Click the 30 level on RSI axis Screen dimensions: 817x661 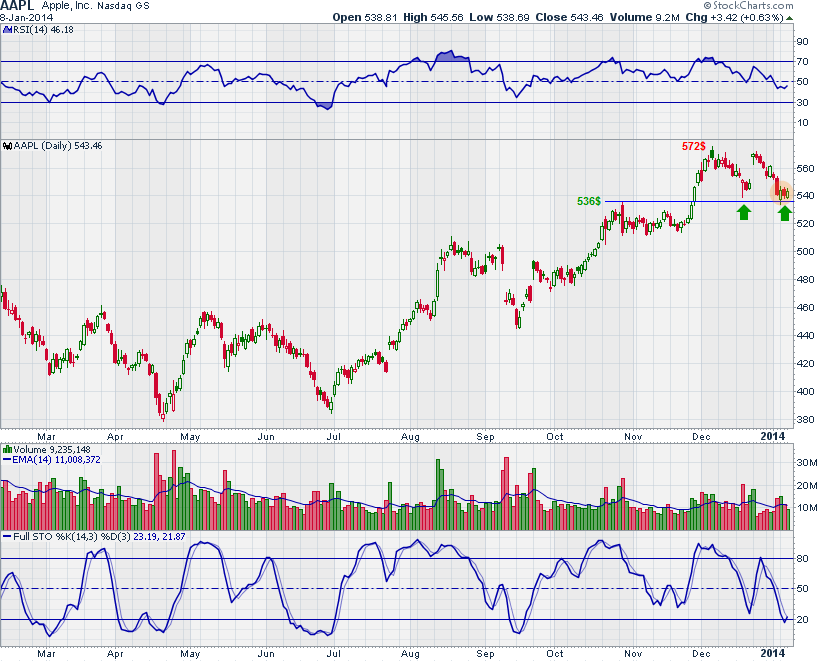tap(802, 103)
